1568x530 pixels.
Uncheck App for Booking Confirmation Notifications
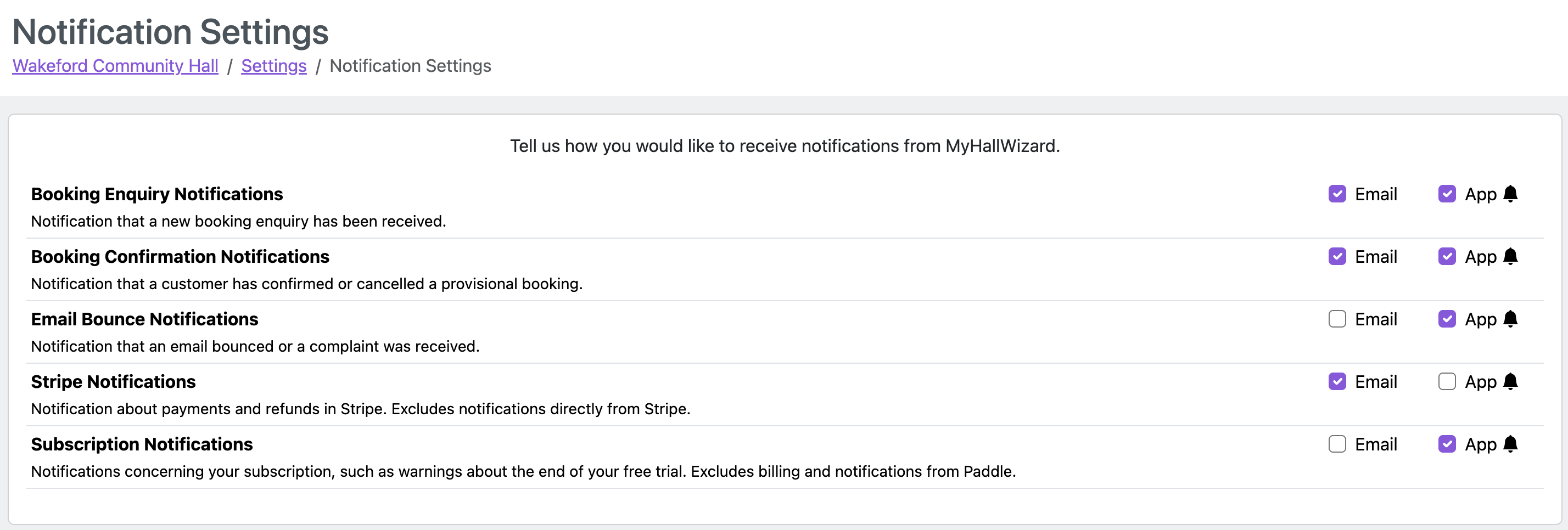(1447, 257)
